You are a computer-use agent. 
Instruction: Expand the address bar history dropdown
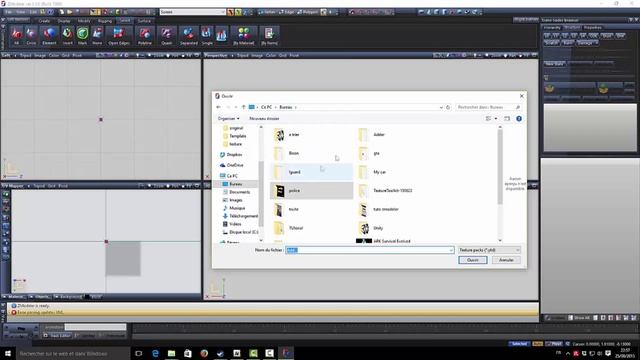441,107
